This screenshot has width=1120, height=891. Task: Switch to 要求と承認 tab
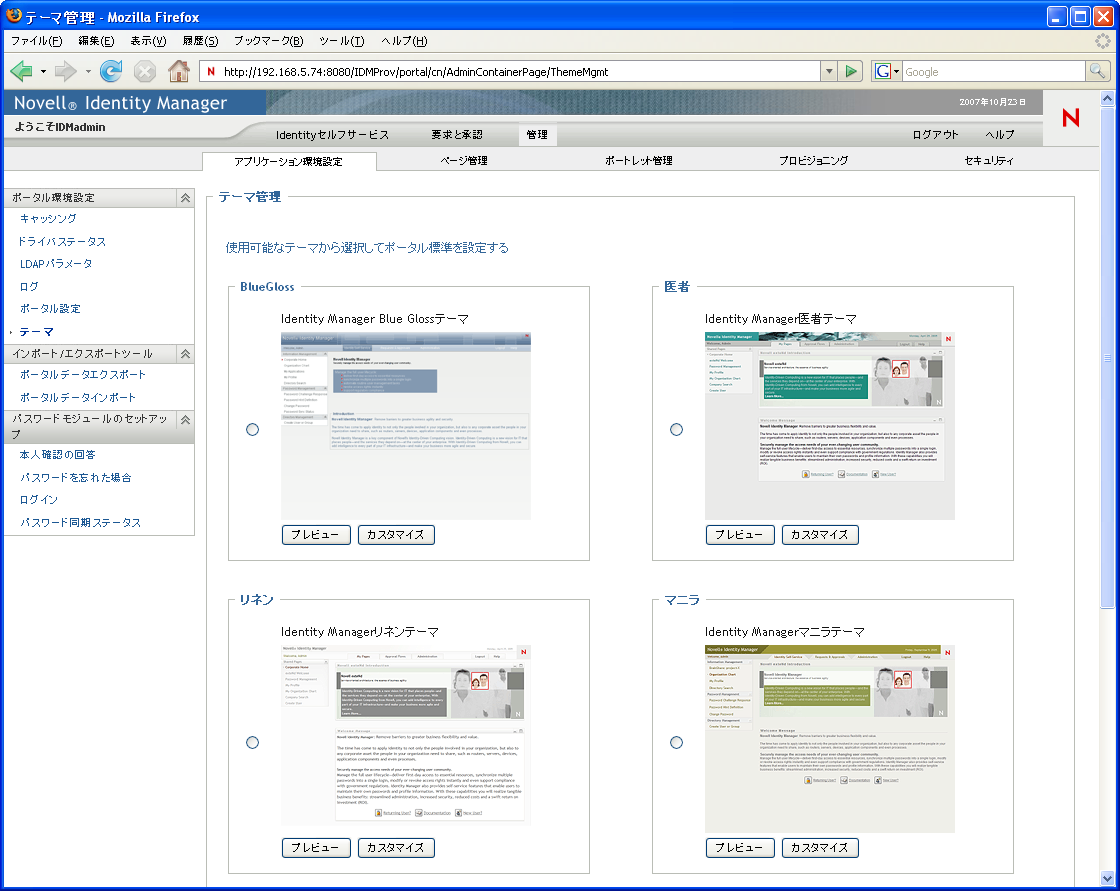click(456, 134)
